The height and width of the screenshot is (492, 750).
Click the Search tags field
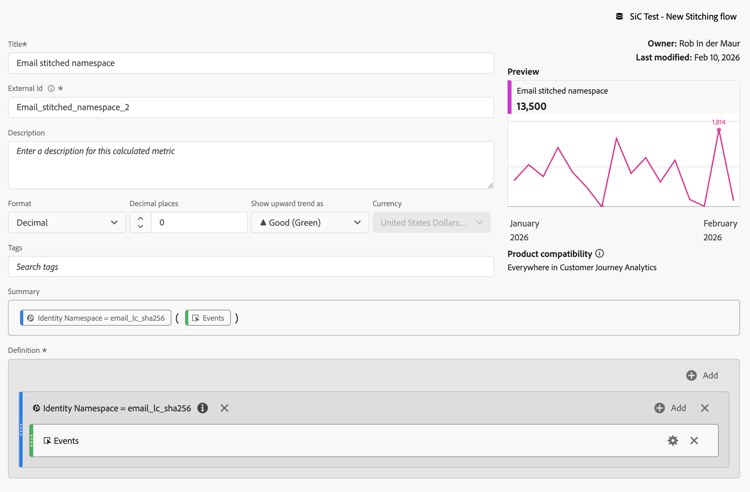click(x=251, y=267)
